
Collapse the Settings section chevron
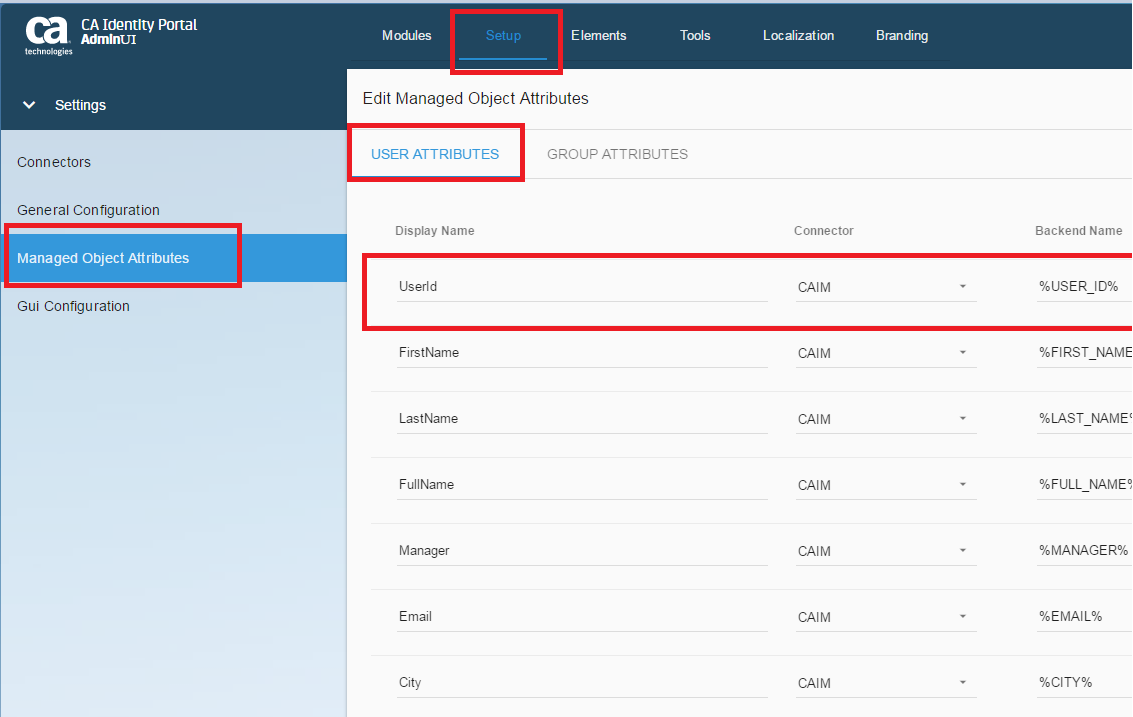click(x=29, y=105)
